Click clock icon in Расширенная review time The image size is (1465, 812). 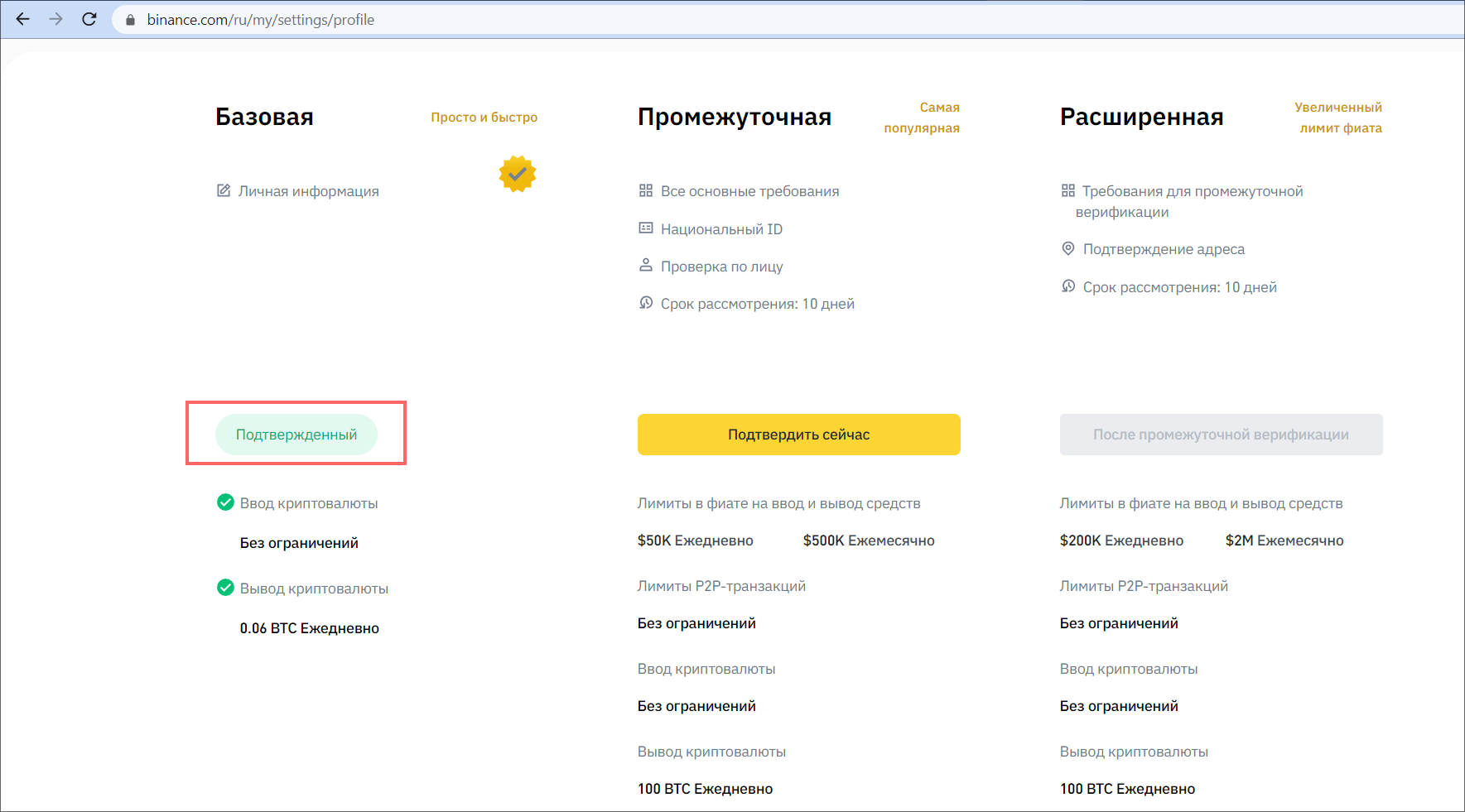pyautogui.click(x=1068, y=286)
